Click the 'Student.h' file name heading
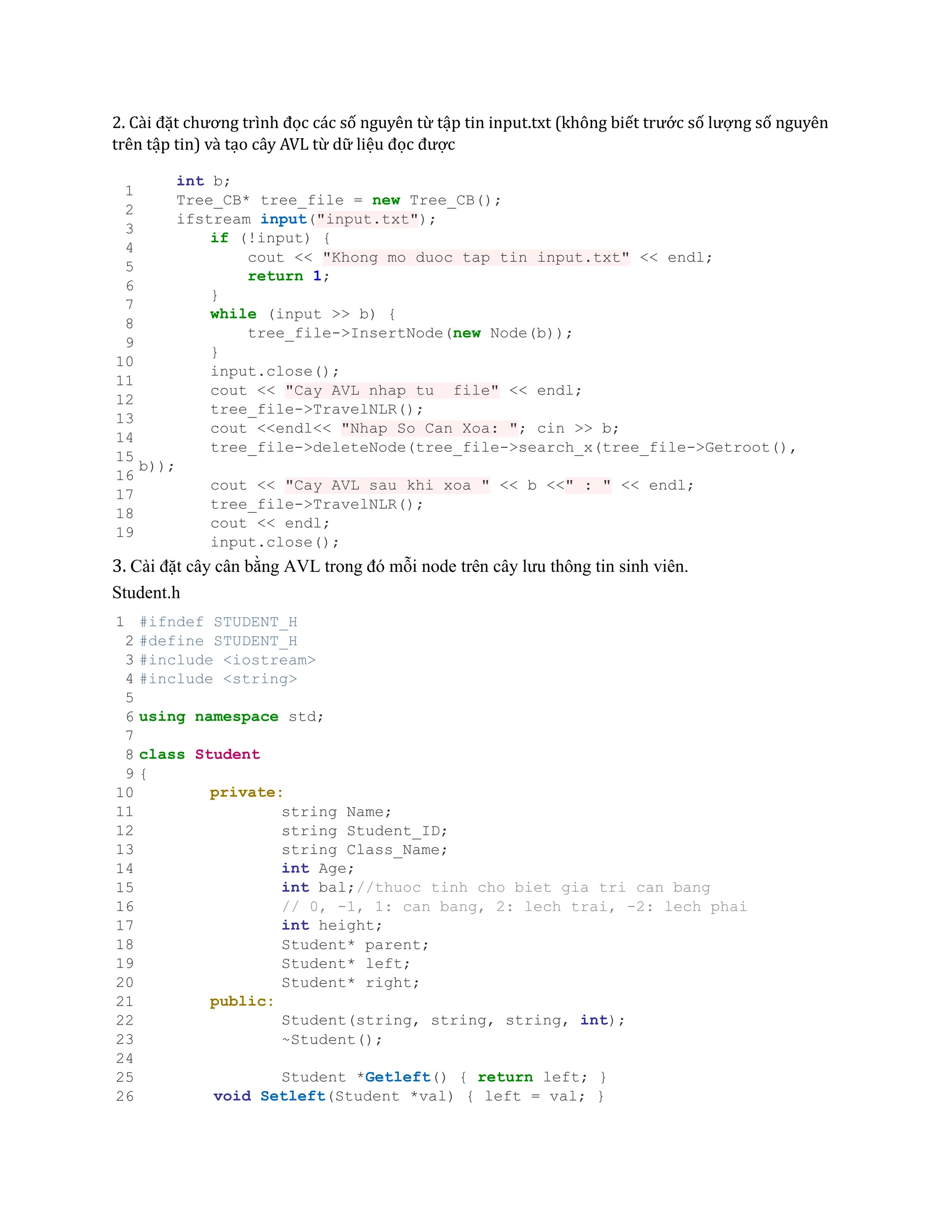 pos(146,592)
